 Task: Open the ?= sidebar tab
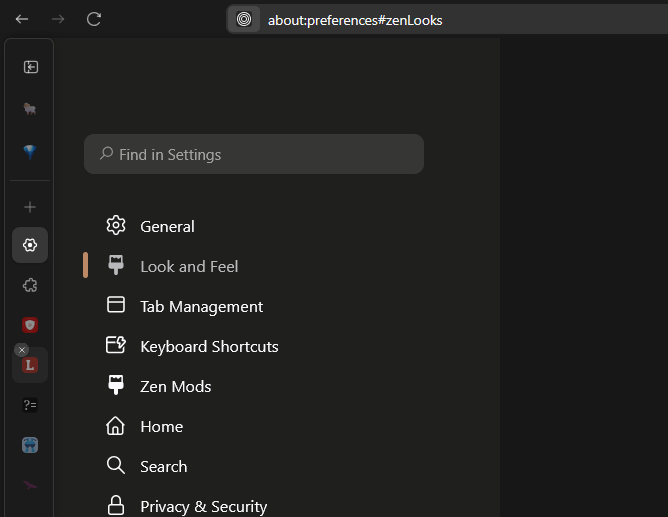(30, 405)
